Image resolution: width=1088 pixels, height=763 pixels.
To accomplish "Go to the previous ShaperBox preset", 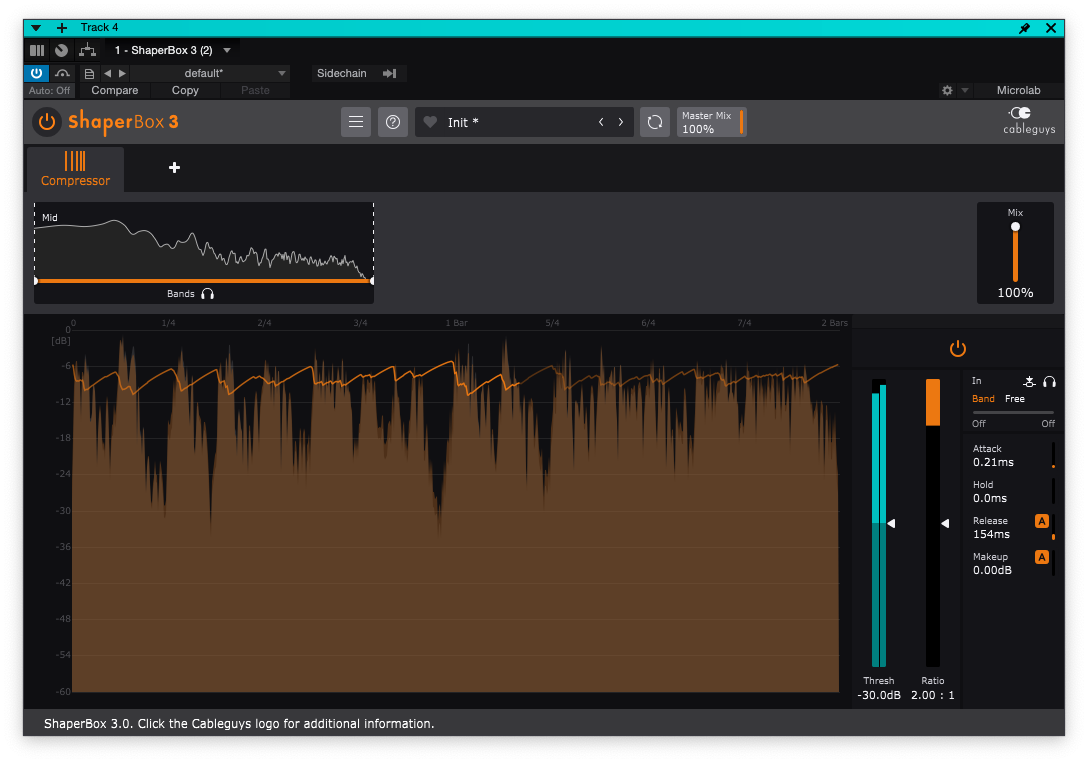I will click(x=601, y=122).
